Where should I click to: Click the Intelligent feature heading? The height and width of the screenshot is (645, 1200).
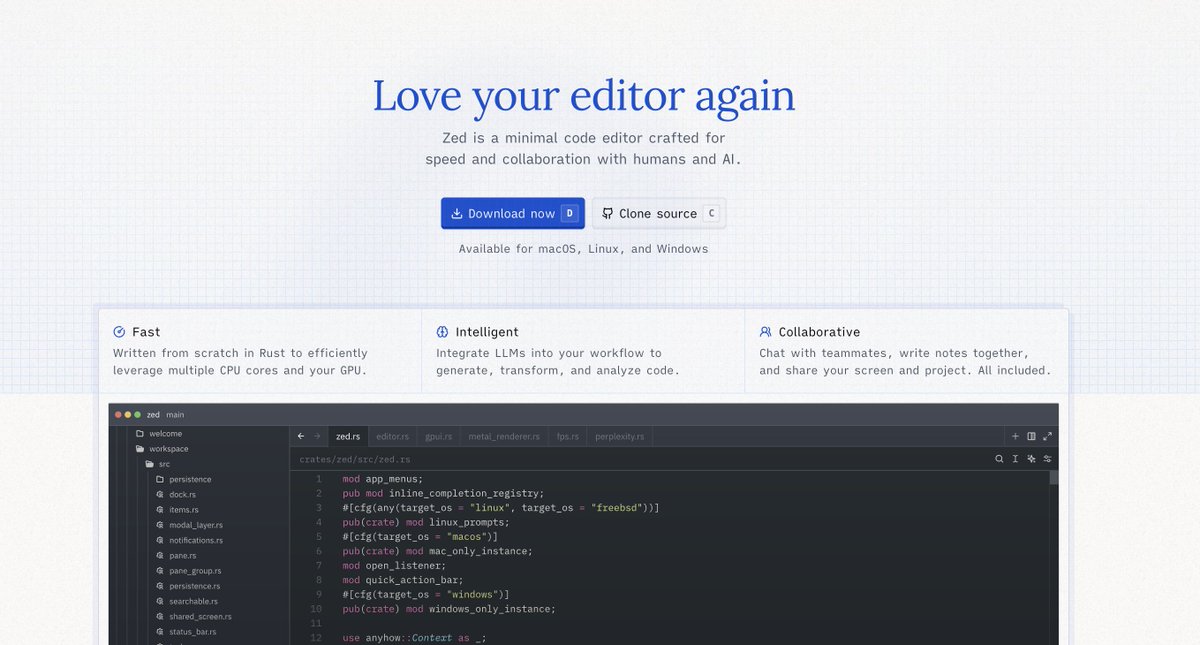487,332
